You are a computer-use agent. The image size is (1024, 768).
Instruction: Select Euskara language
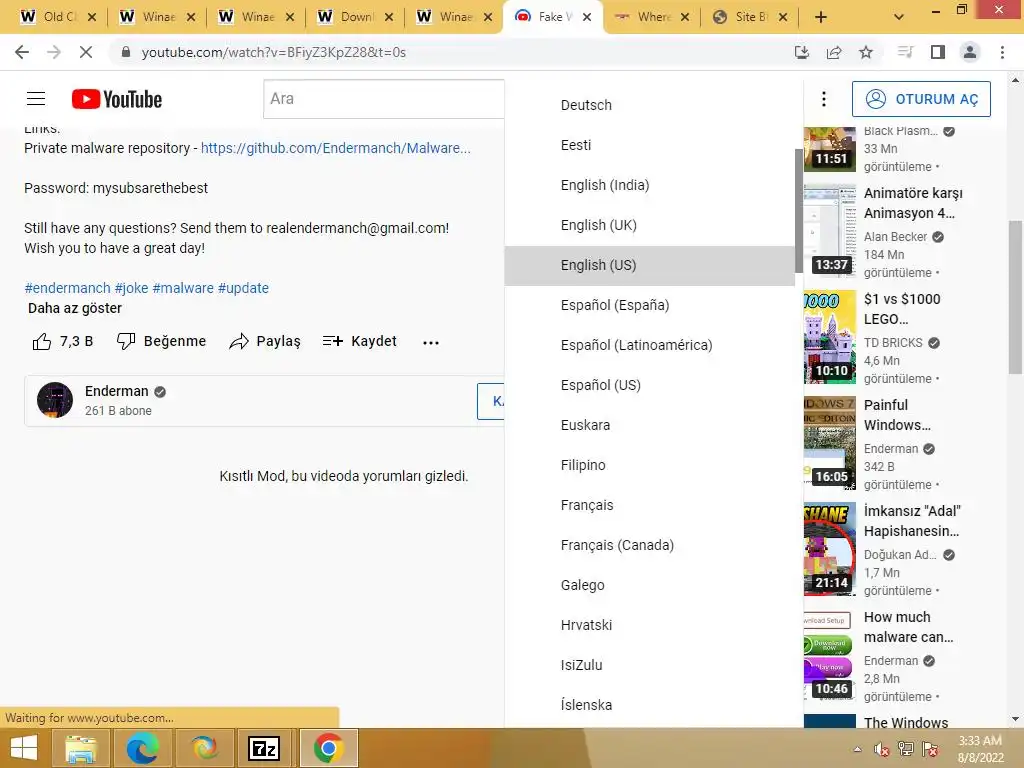click(x=649, y=425)
